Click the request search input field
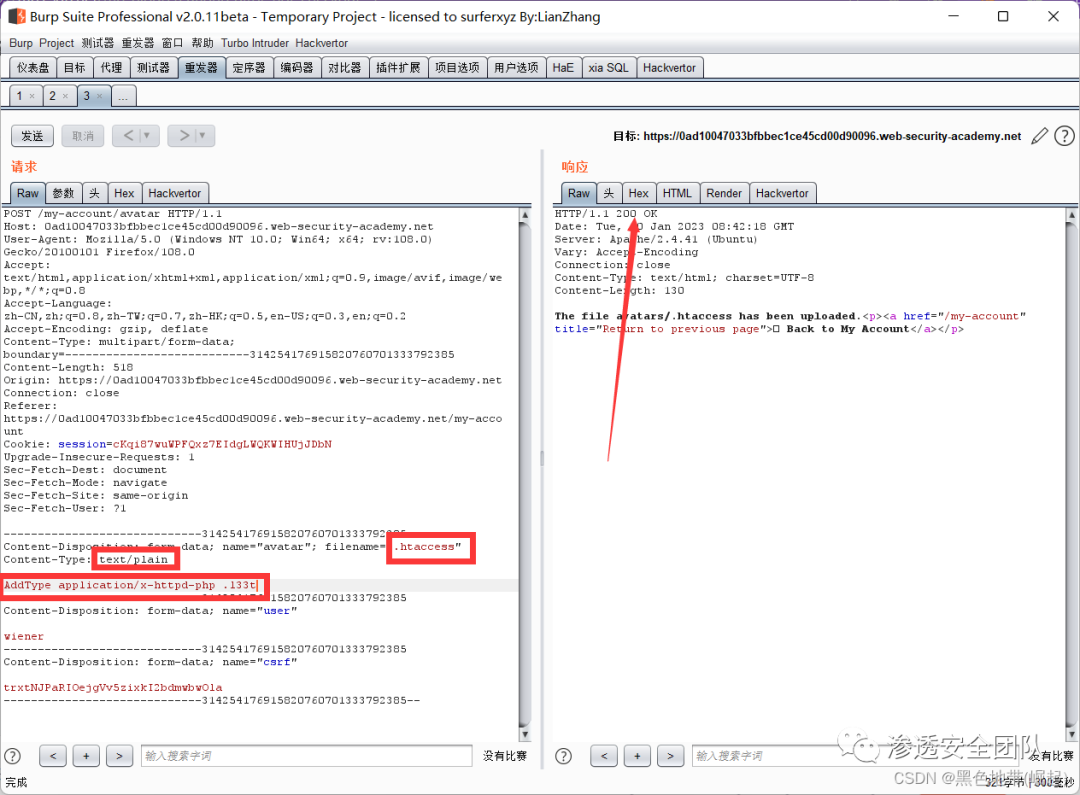 click(307, 756)
